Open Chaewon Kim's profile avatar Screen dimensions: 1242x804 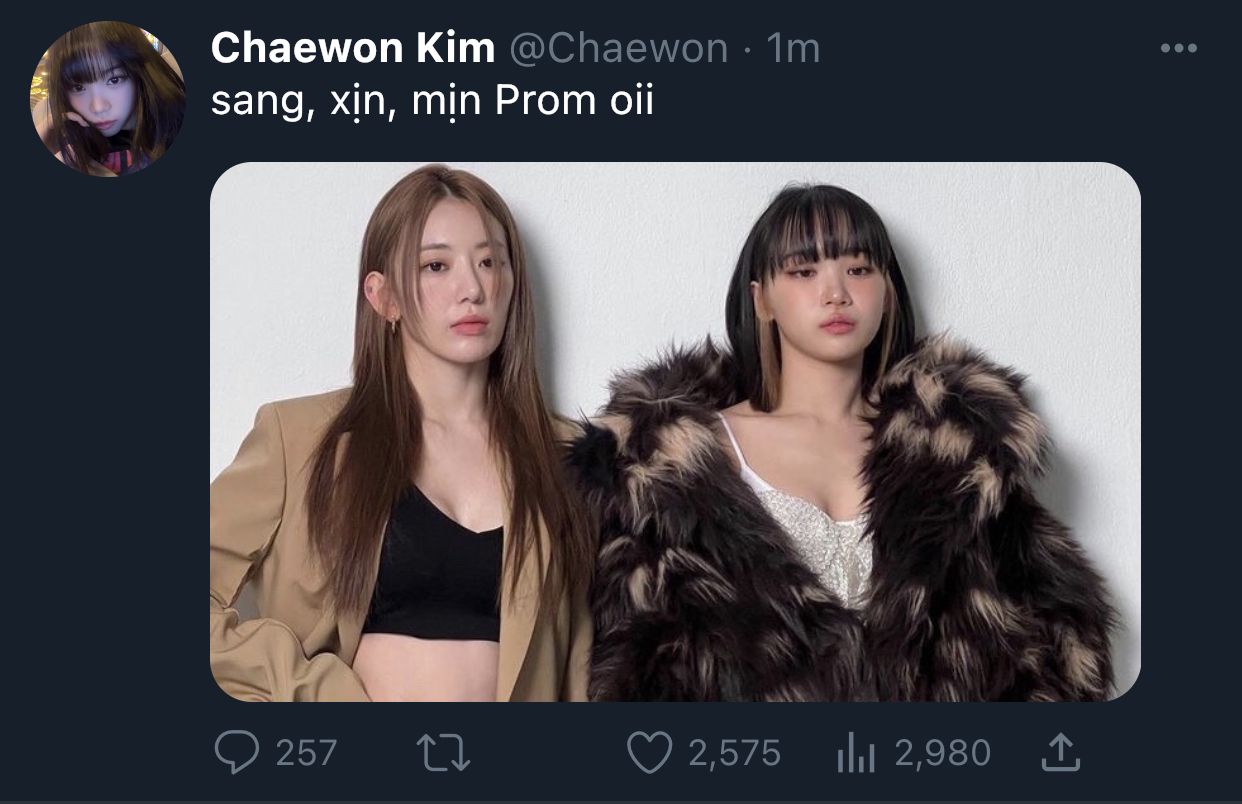click(108, 99)
